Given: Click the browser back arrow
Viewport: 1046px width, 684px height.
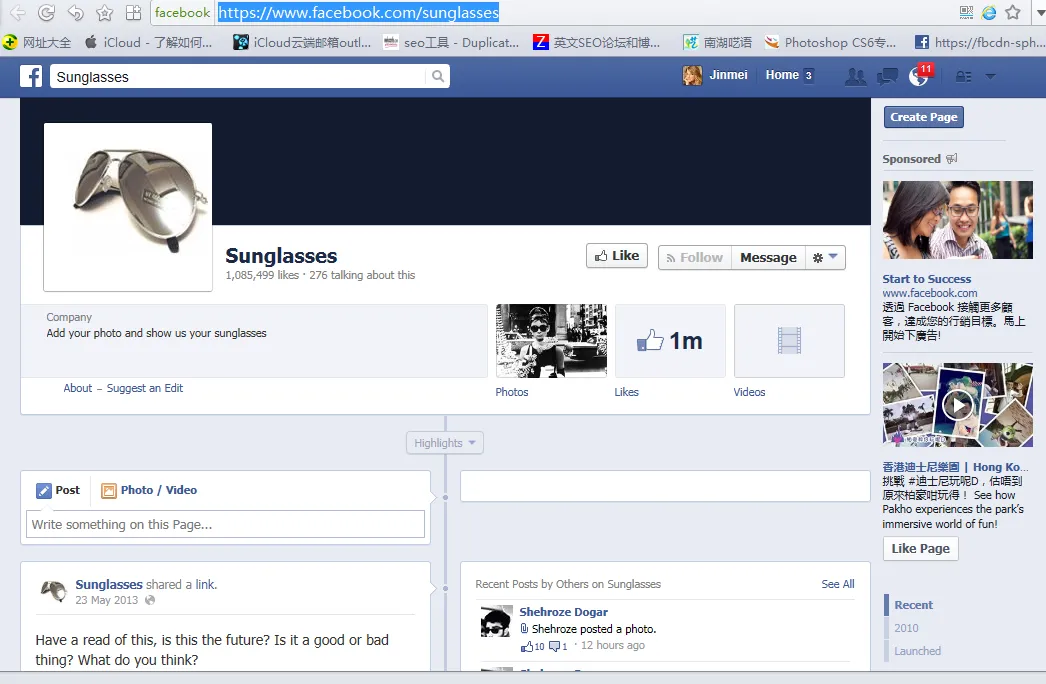Looking at the screenshot, I should 17,13.
